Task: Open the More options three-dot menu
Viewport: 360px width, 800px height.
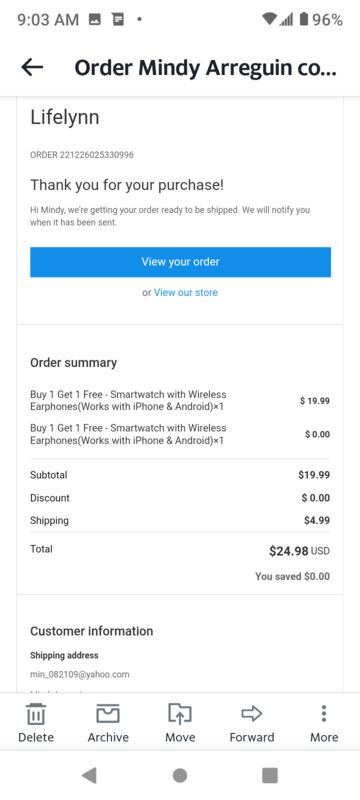Action: (x=324, y=713)
